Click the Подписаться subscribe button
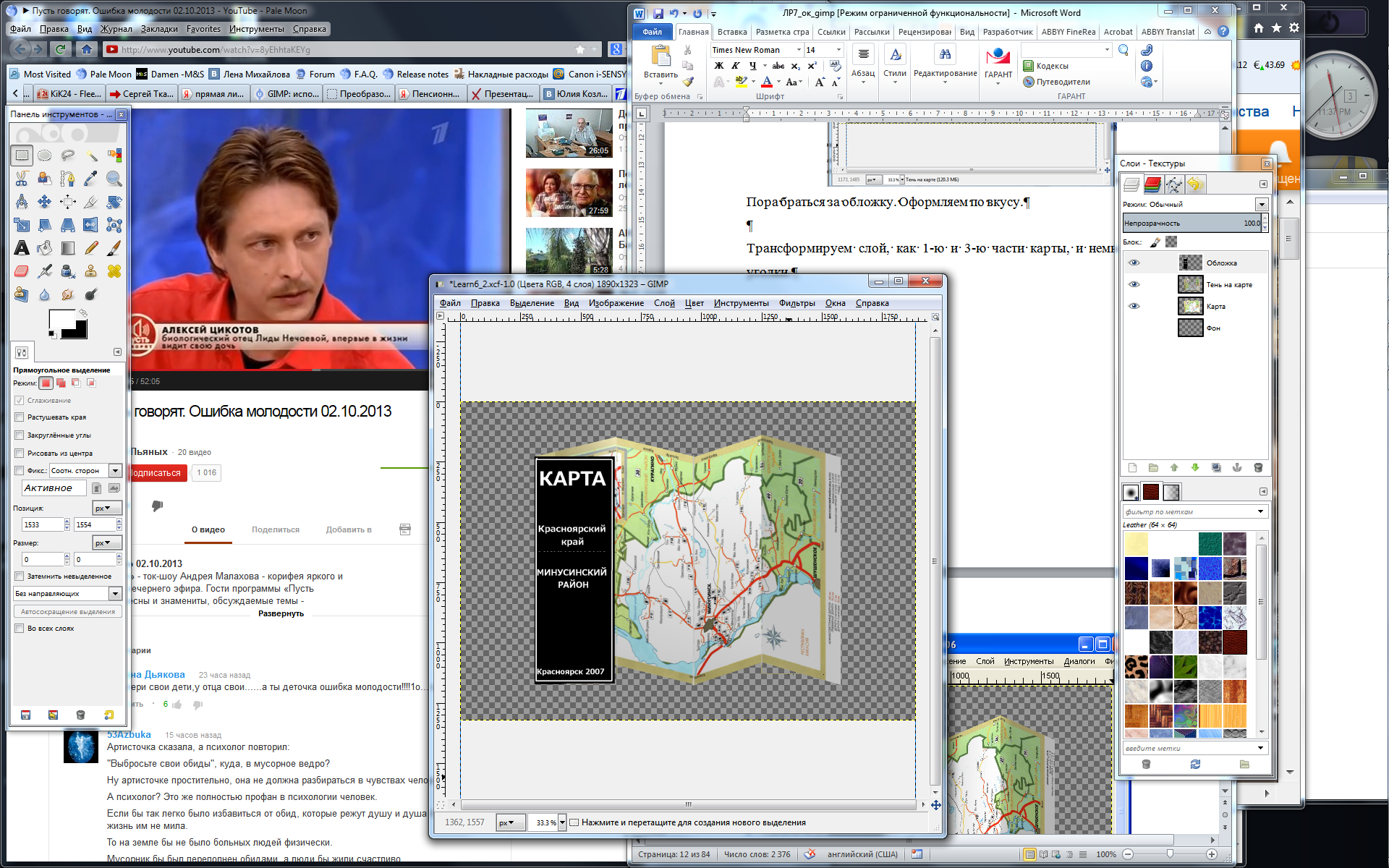Viewport: 1389px width, 868px height. (156, 473)
